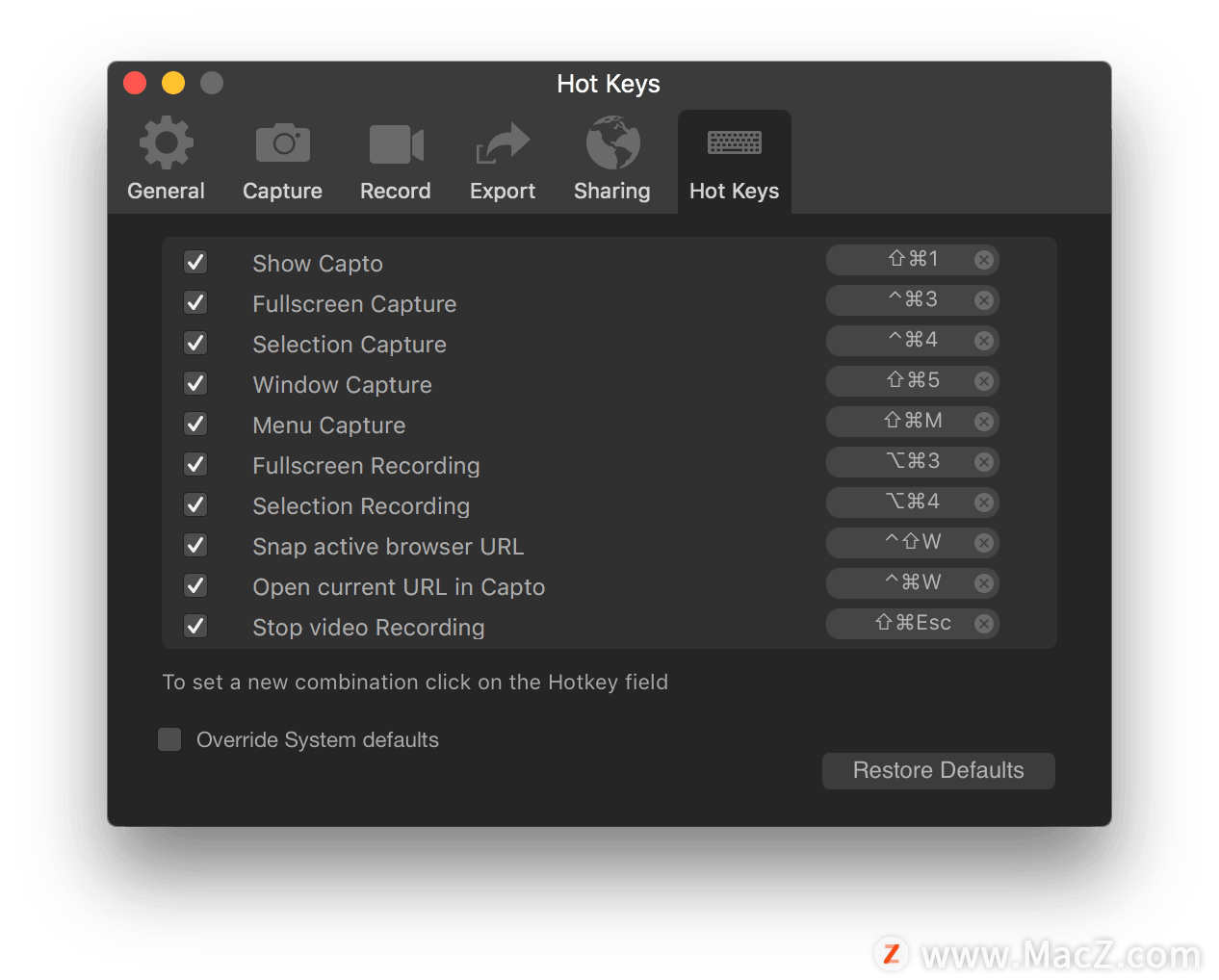The height and width of the screenshot is (980, 1219).
Task: Change the Fullscreen Capture shortcut field
Action: tap(913, 299)
